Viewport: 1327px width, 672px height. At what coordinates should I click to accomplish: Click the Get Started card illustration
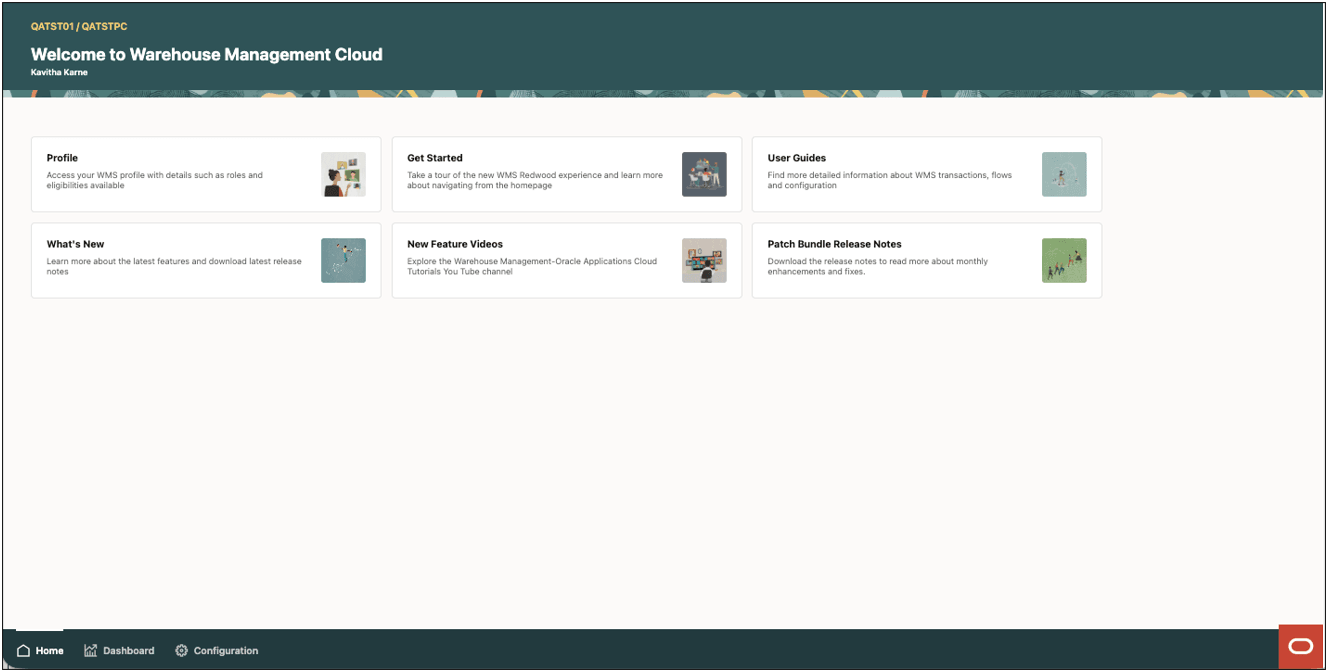point(704,174)
